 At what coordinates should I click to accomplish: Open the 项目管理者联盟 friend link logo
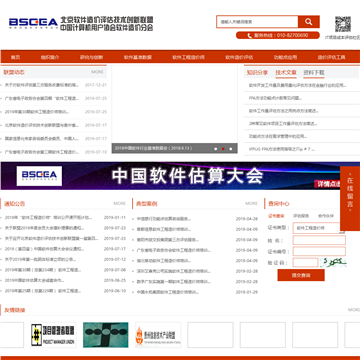(x=54, y=335)
